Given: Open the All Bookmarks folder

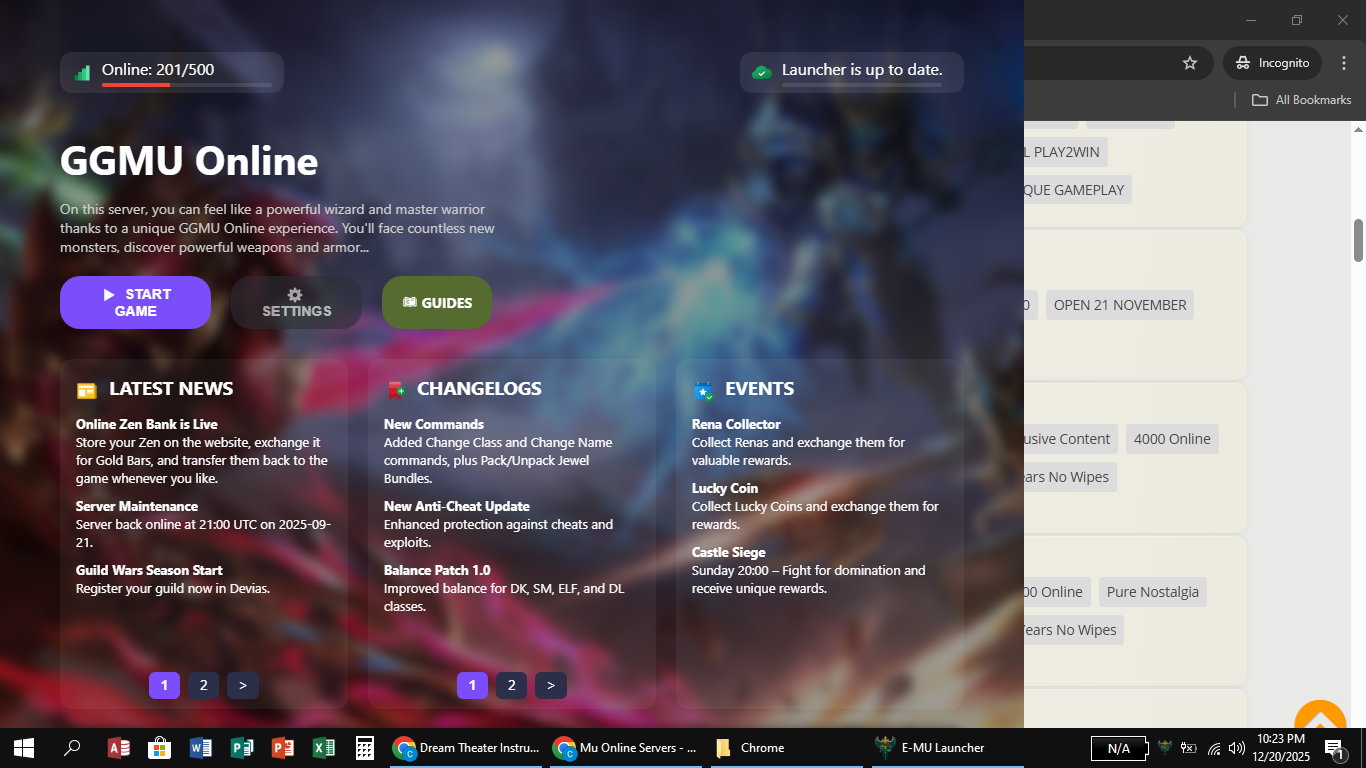Looking at the screenshot, I should click(1302, 100).
